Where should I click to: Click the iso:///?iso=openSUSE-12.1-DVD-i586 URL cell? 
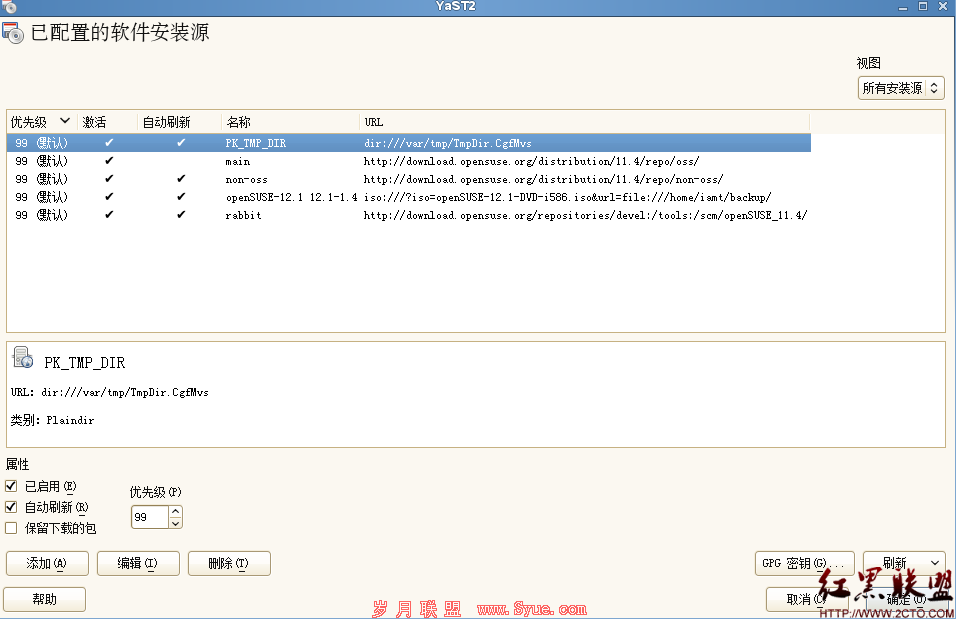point(568,197)
